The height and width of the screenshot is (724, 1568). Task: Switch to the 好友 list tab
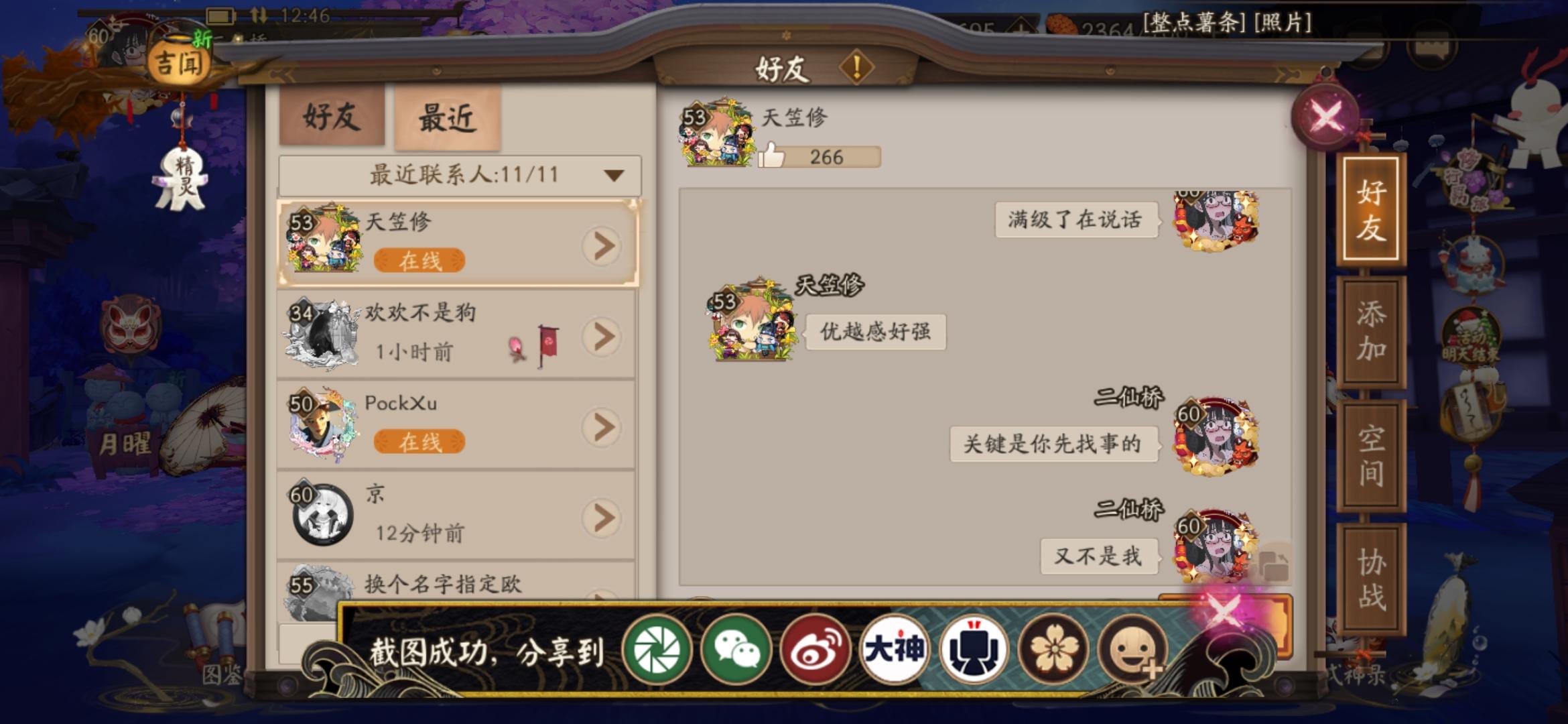(332, 117)
